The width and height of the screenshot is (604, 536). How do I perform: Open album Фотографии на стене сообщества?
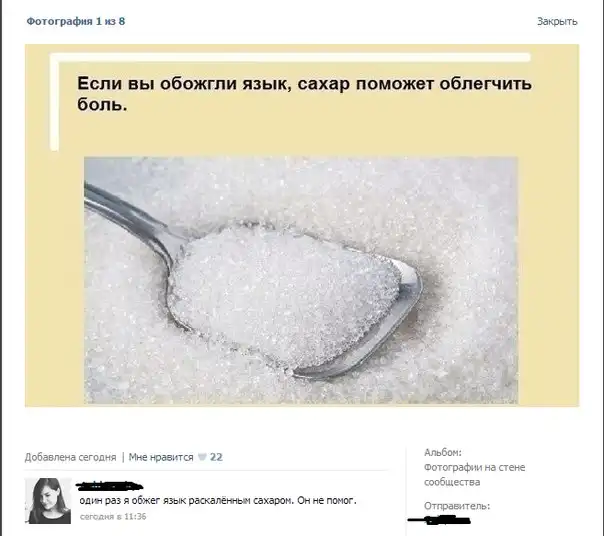coord(475,474)
